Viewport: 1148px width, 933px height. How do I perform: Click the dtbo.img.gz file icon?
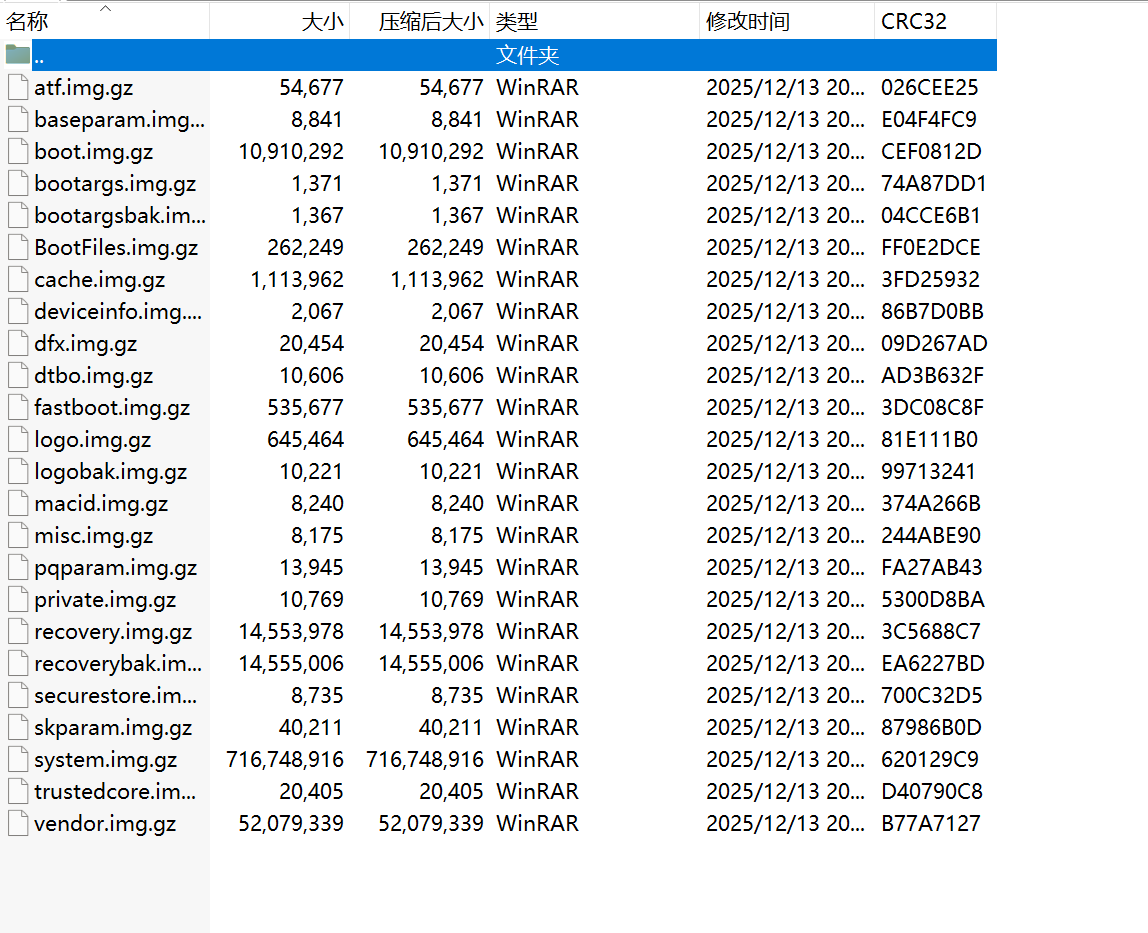coord(18,376)
